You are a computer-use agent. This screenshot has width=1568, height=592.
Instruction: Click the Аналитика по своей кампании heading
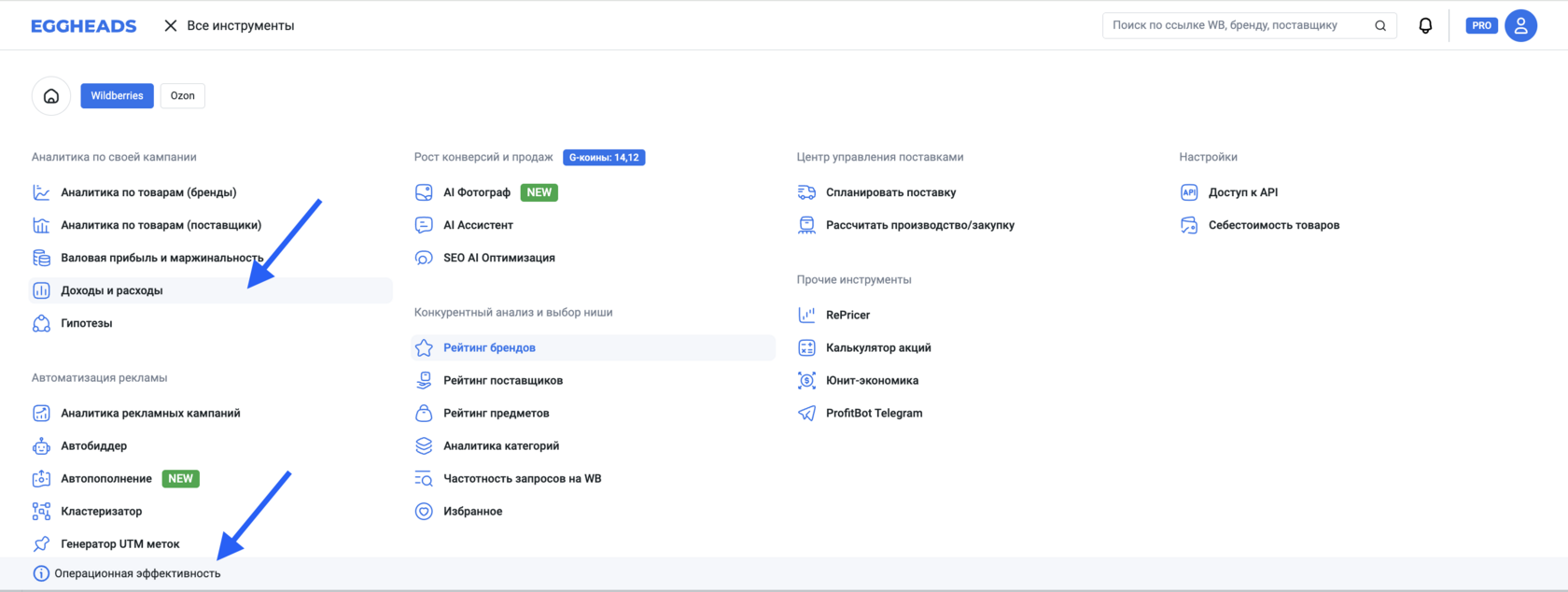[114, 157]
